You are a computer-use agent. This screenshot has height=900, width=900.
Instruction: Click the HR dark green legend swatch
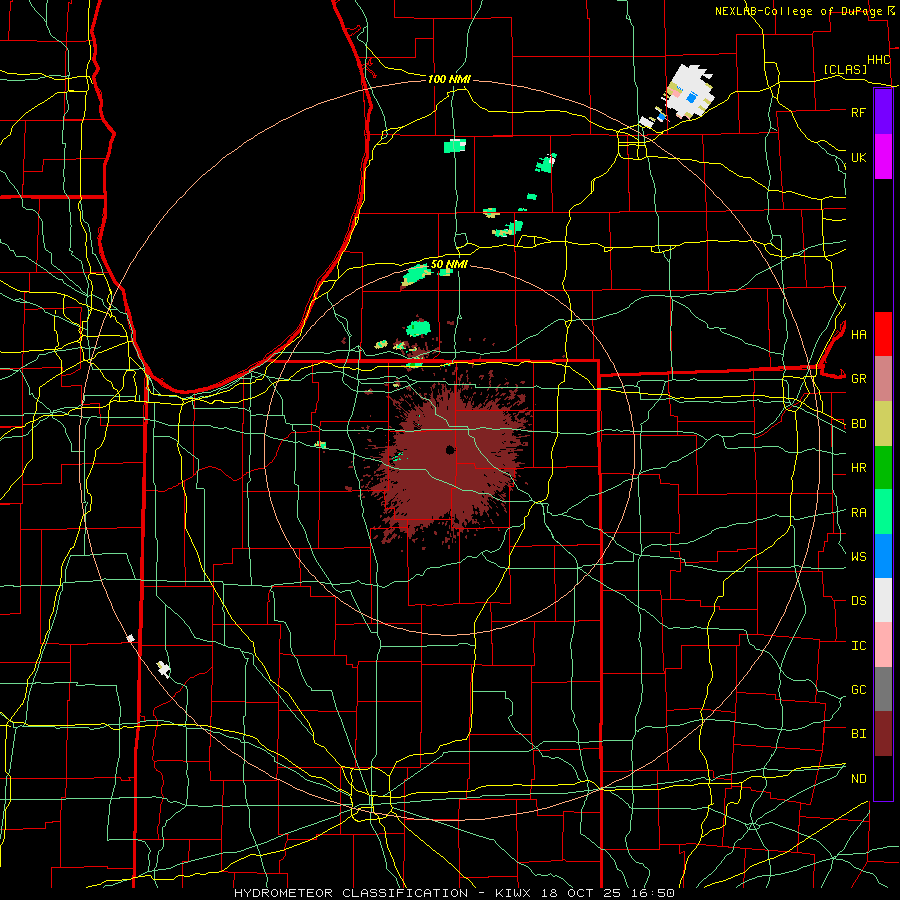click(x=883, y=468)
